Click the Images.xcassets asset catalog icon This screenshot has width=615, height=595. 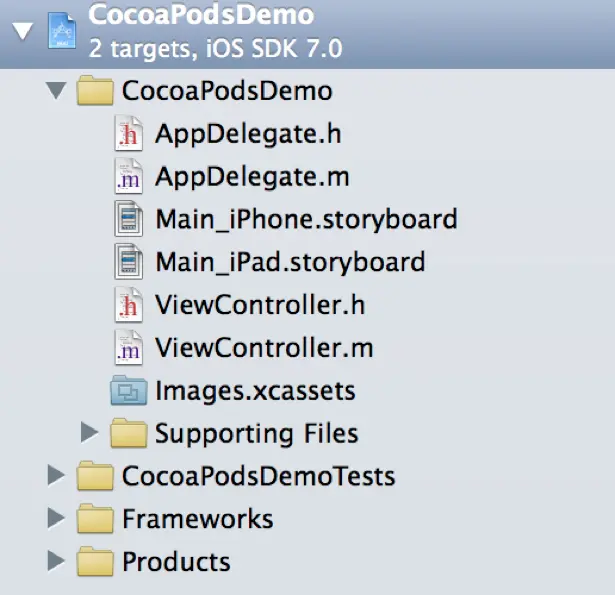click(128, 391)
